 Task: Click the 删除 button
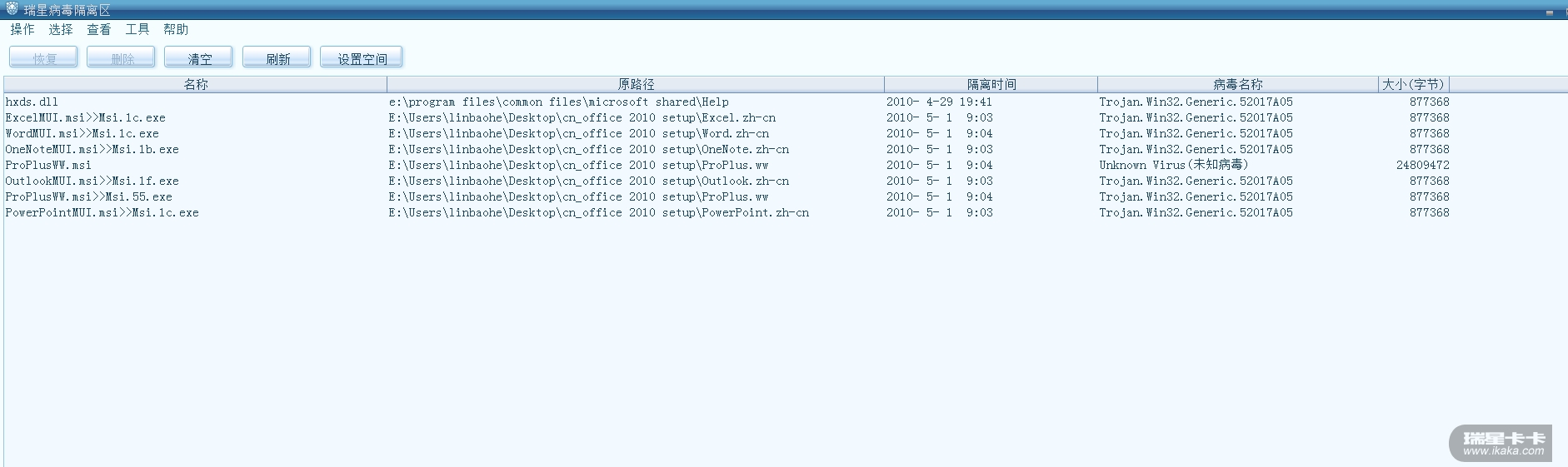point(122,58)
